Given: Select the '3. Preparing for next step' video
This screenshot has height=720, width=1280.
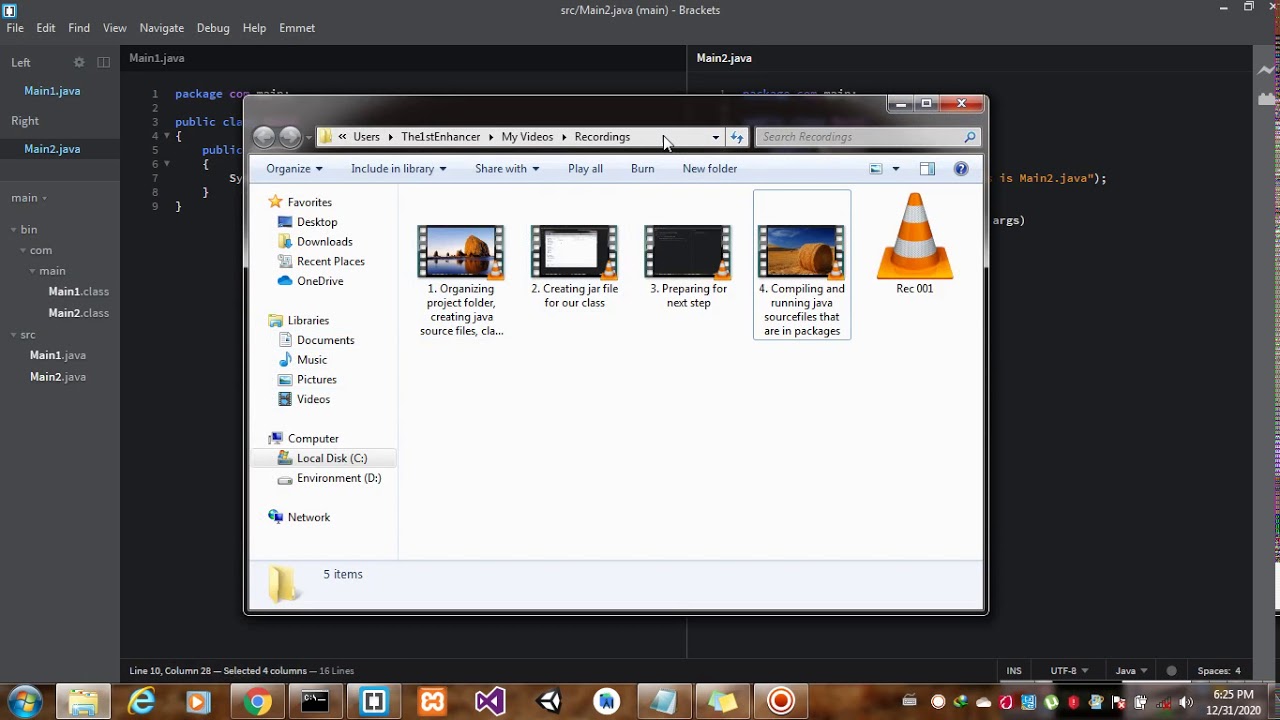Looking at the screenshot, I should coord(688,267).
